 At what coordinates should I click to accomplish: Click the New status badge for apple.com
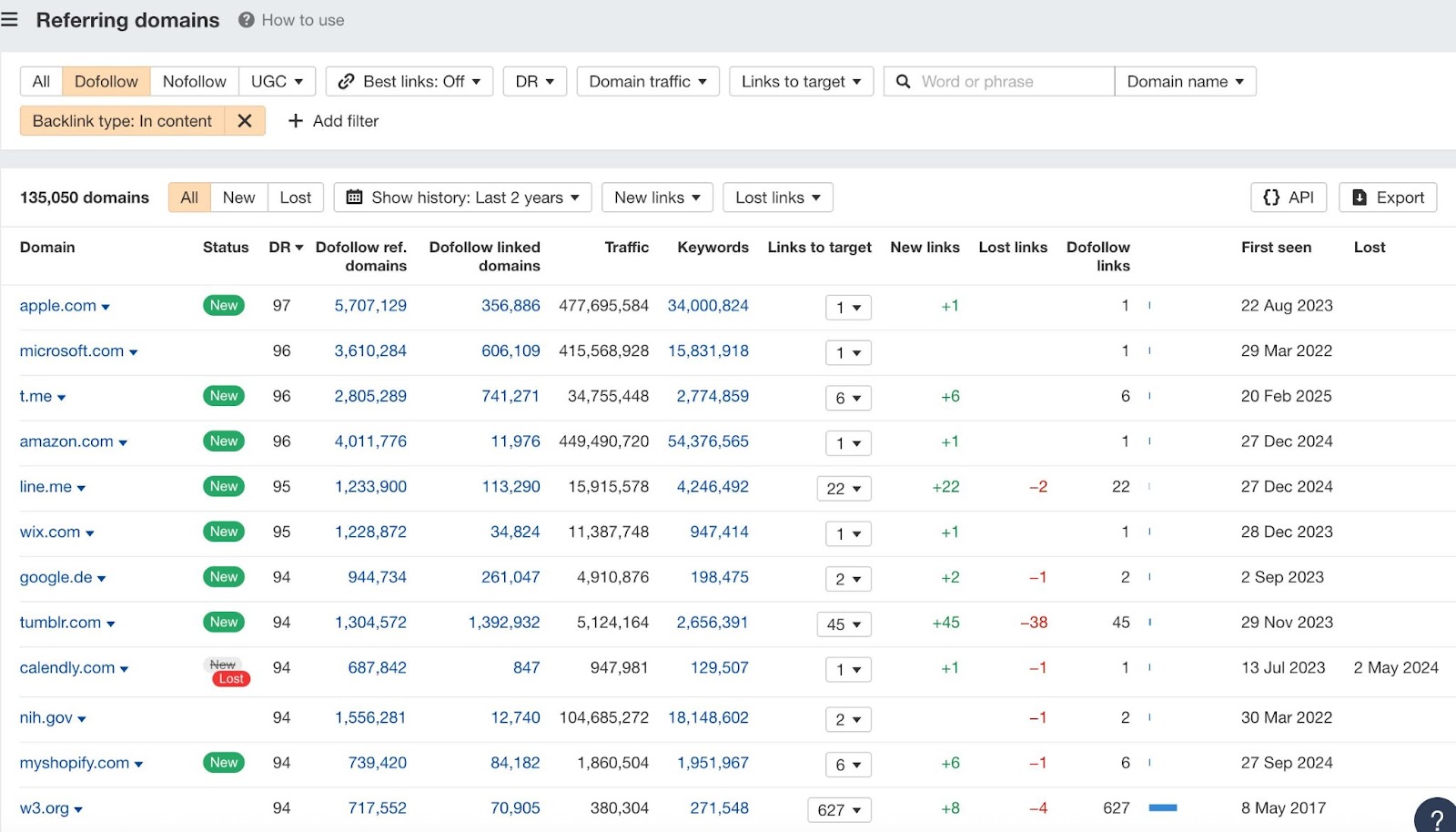pyautogui.click(x=224, y=306)
